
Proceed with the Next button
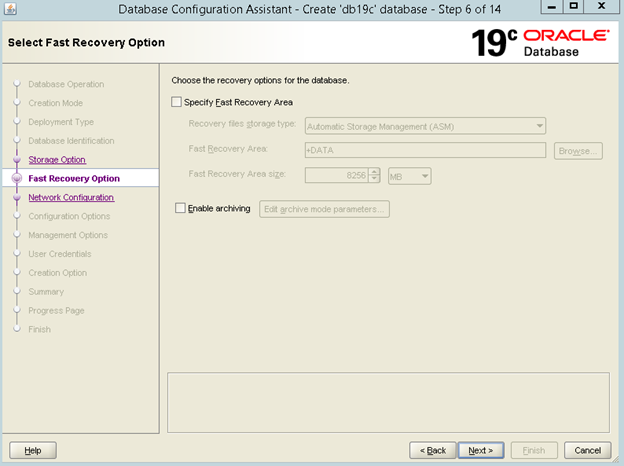tap(481, 450)
